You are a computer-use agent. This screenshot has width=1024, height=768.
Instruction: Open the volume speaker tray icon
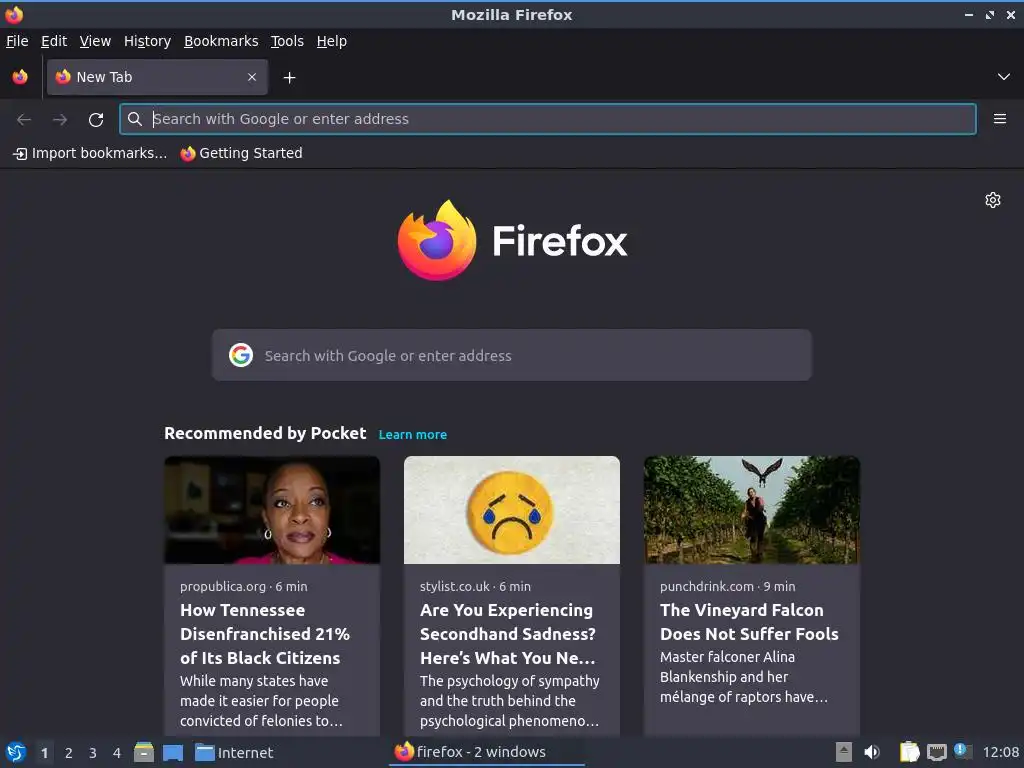(872, 752)
